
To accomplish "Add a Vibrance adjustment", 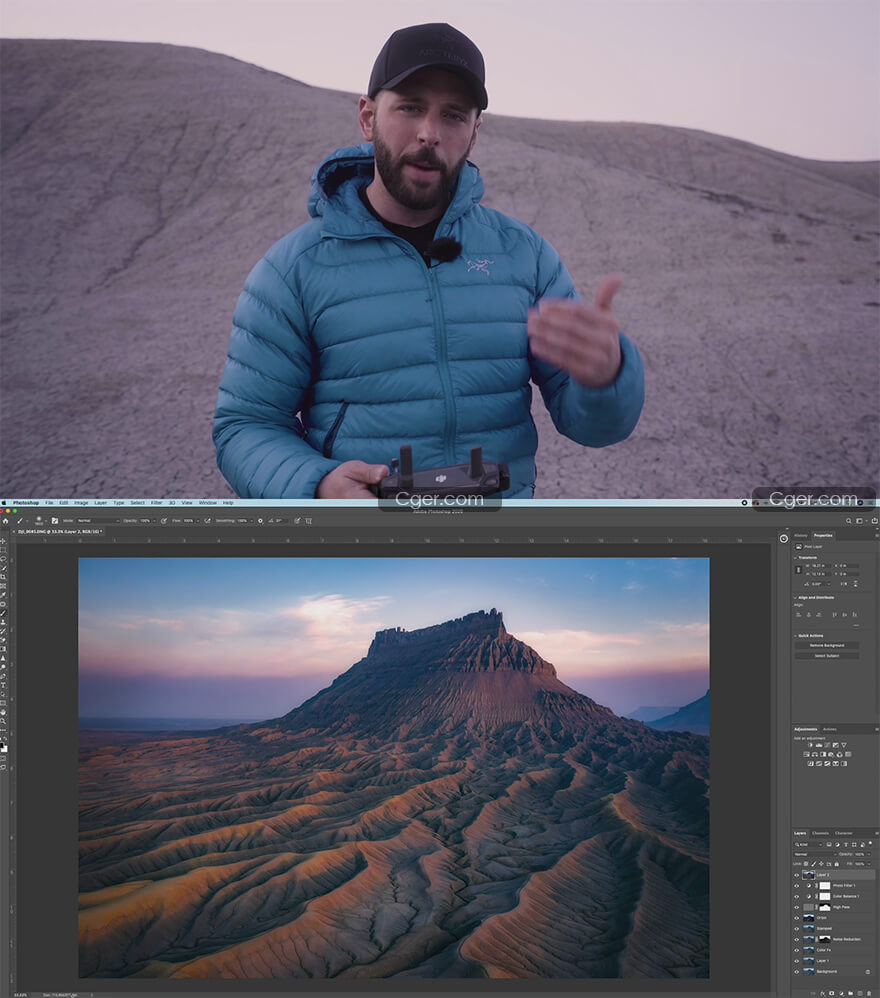I will point(844,745).
